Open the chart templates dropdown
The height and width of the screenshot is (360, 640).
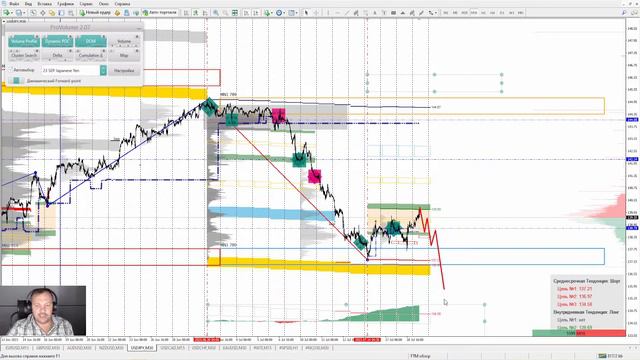[297, 13]
